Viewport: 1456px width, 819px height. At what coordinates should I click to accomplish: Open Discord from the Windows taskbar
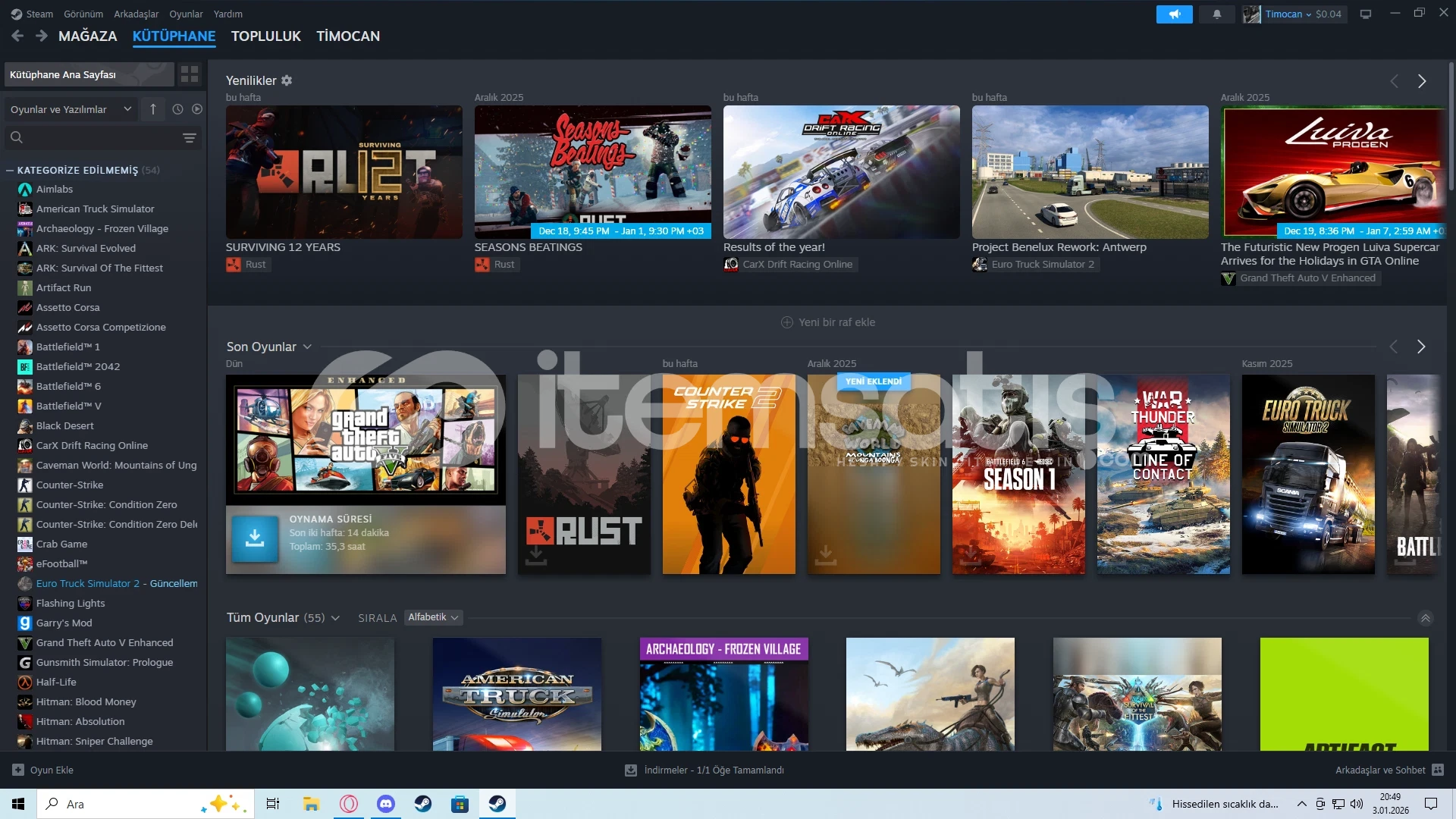click(386, 804)
